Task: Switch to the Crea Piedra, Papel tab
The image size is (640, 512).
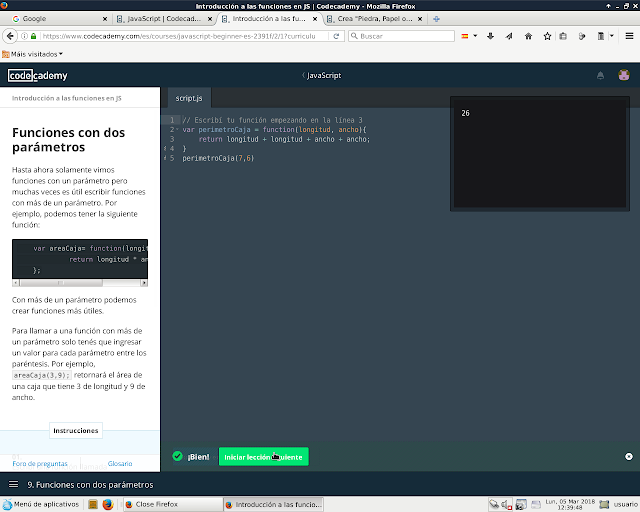Action: (x=374, y=19)
